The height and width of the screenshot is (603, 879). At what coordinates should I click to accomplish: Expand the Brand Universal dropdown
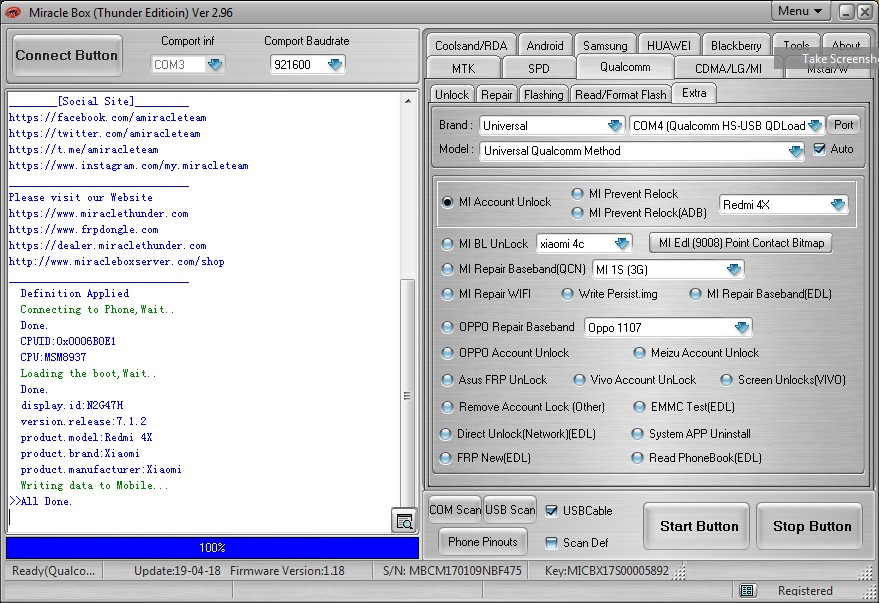[615, 126]
